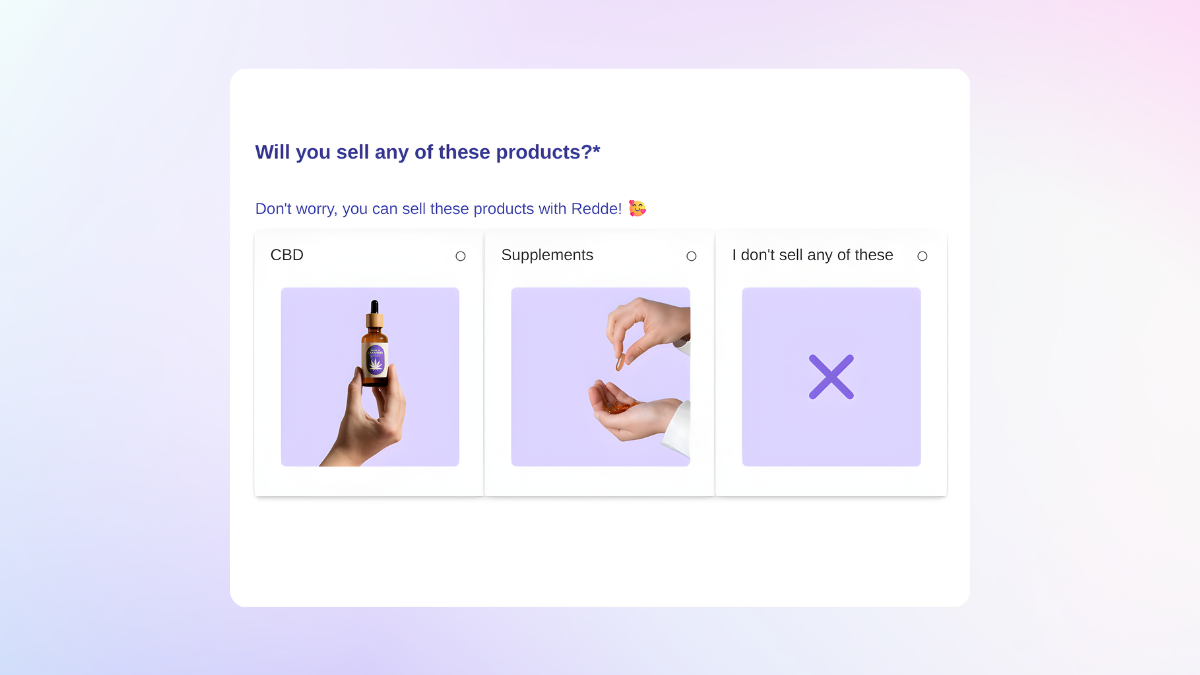Viewport: 1200px width, 675px height.
Task: Click the Supplements label text
Action: [547, 255]
